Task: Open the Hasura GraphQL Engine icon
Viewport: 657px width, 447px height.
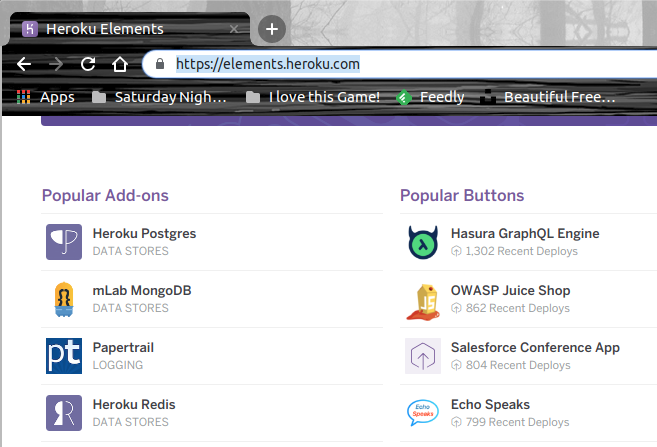Action: [423, 242]
